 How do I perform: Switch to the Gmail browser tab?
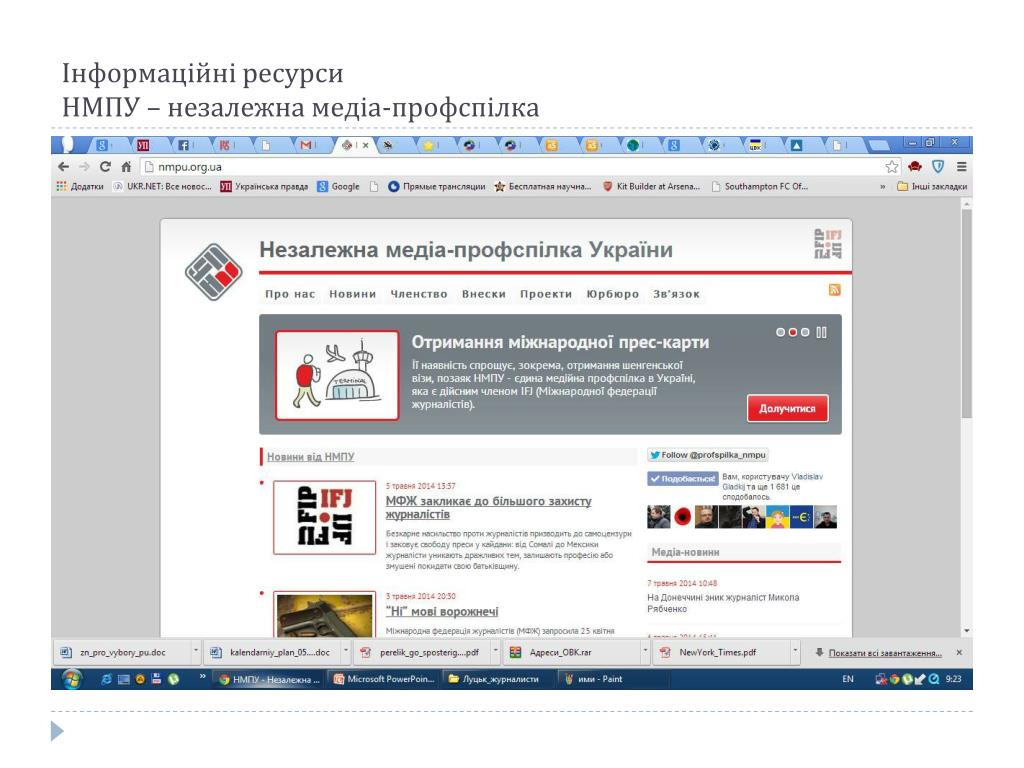tap(307, 145)
